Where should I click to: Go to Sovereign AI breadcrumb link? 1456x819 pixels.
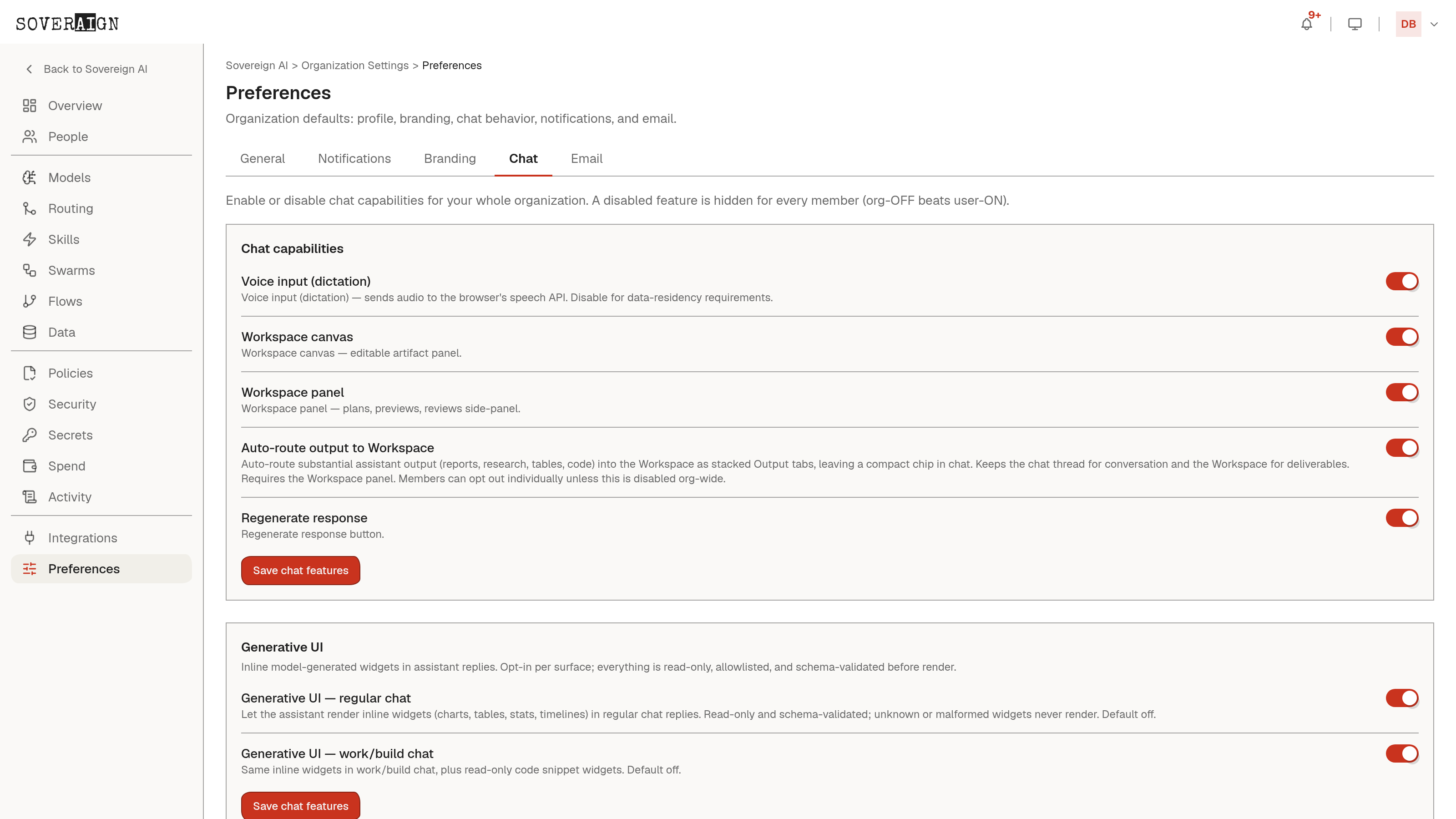coord(257,66)
